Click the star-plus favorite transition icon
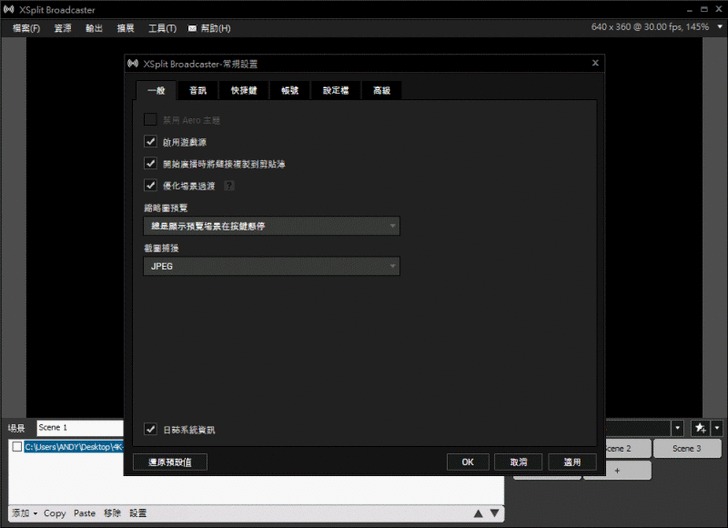This screenshot has width=728, height=528. point(700,428)
